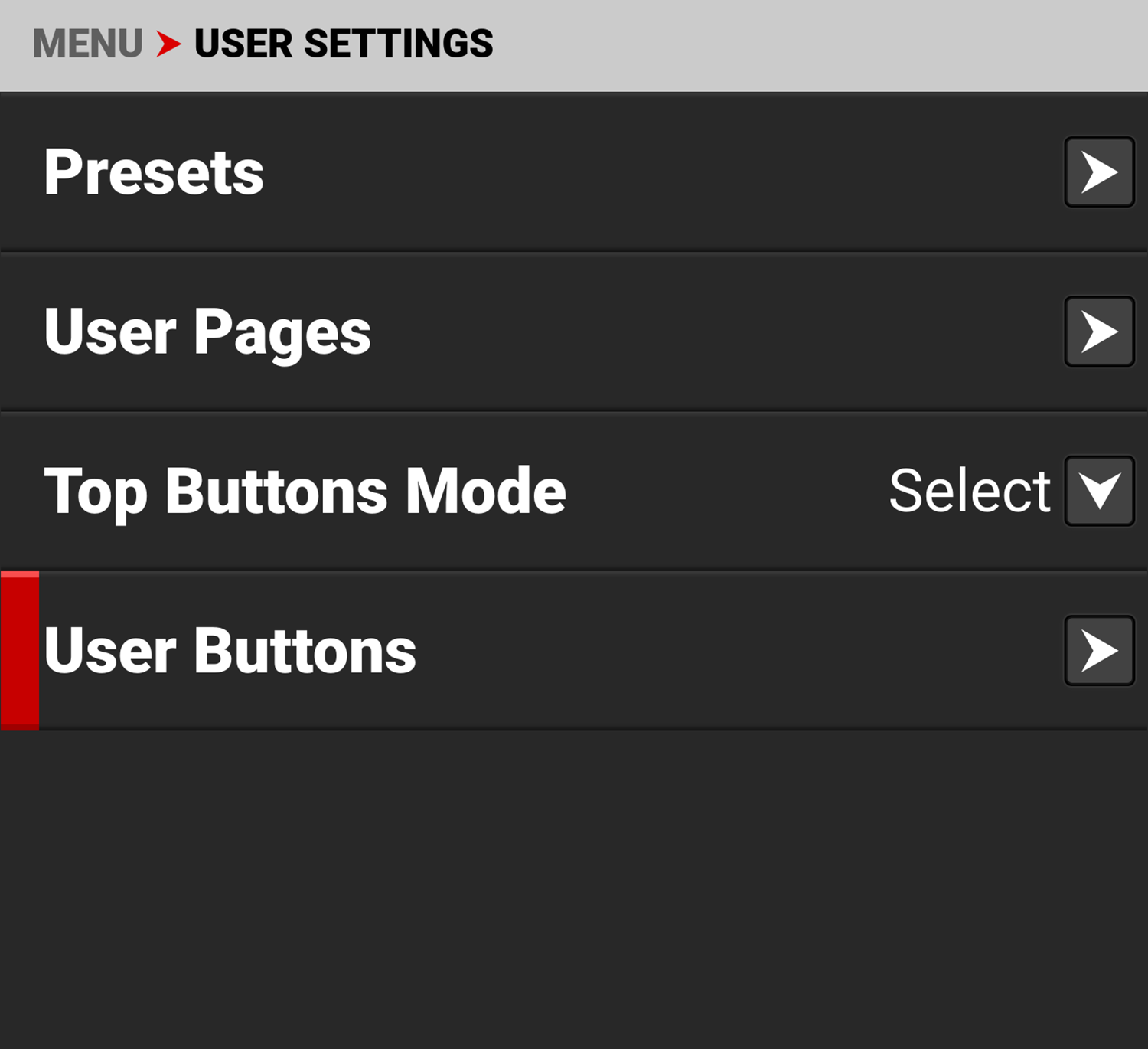Expand the Top Buttons Mode dropdown arrow
This screenshot has height=1049, width=1148.
tap(1099, 491)
